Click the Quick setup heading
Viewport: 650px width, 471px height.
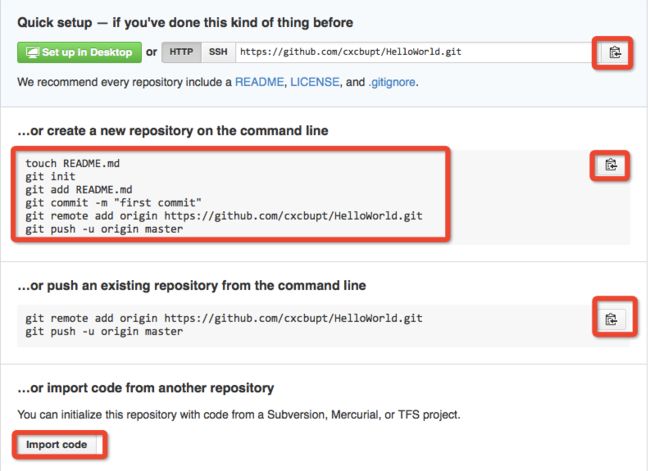tap(185, 22)
